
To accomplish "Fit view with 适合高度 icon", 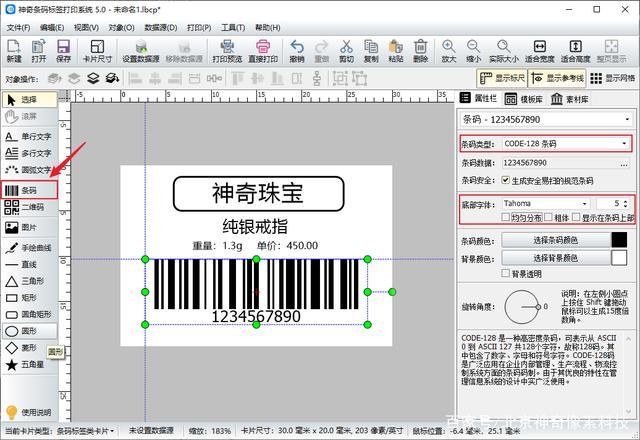I will (576, 51).
